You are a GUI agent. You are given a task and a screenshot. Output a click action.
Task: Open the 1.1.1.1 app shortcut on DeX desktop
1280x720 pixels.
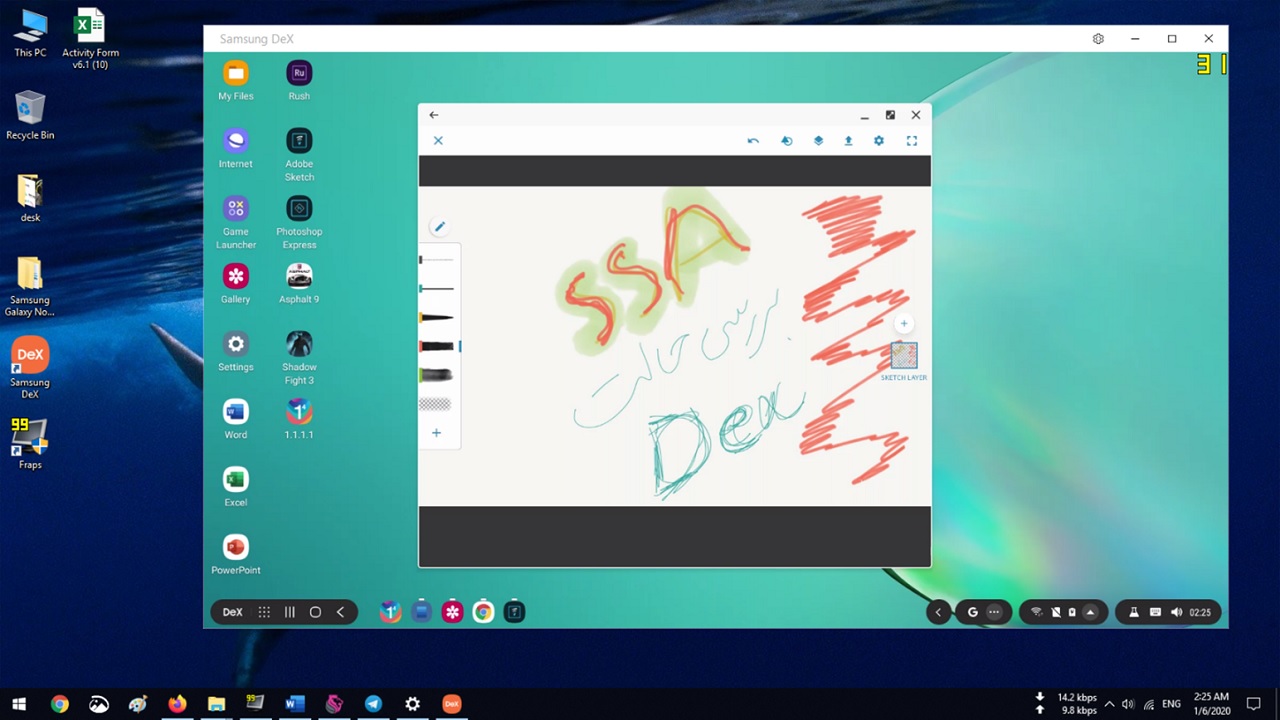tap(299, 420)
